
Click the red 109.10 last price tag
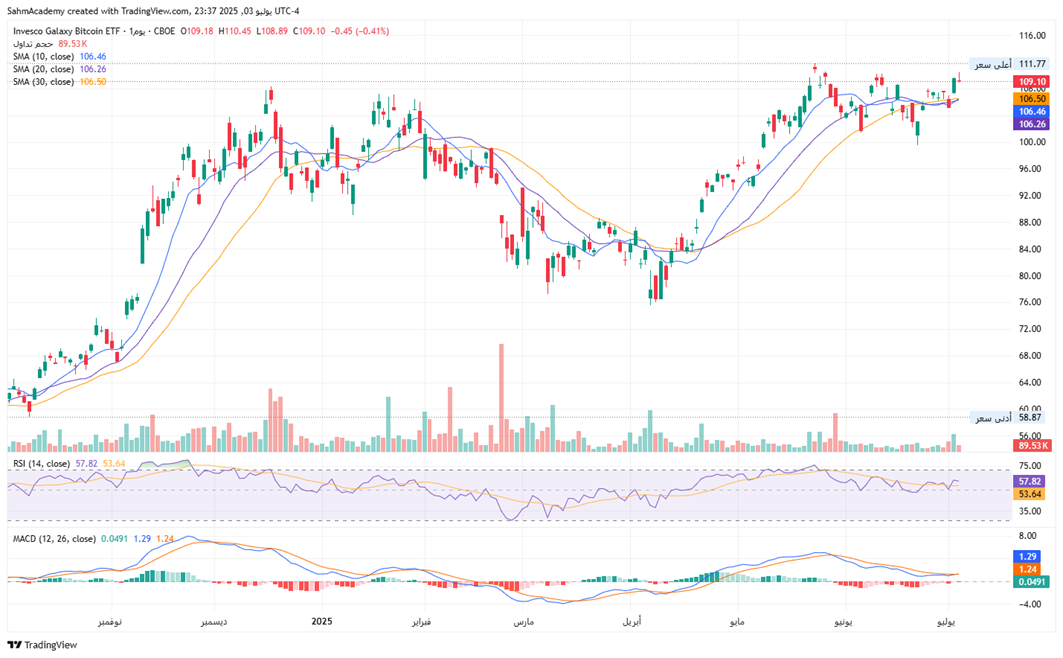[1032, 81]
